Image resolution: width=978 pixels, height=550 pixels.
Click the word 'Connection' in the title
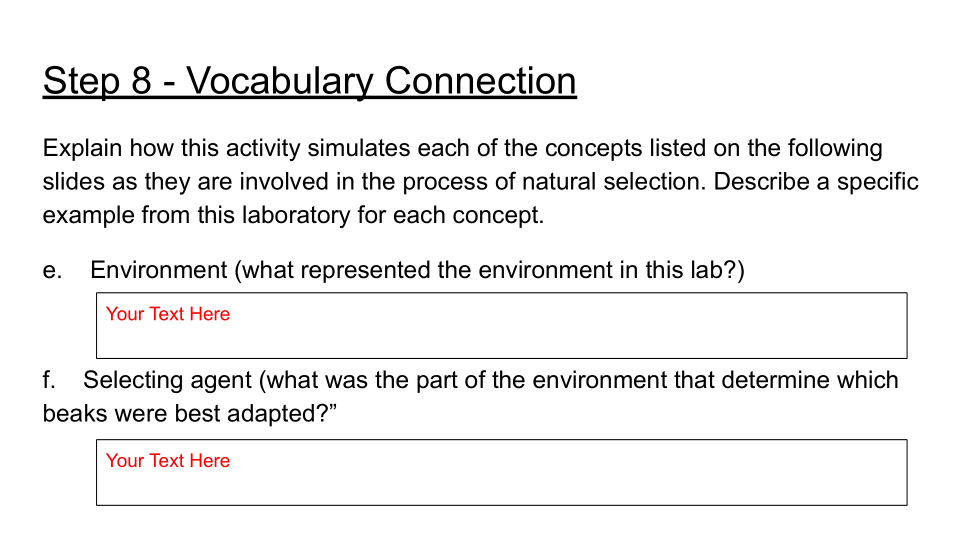click(481, 81)
